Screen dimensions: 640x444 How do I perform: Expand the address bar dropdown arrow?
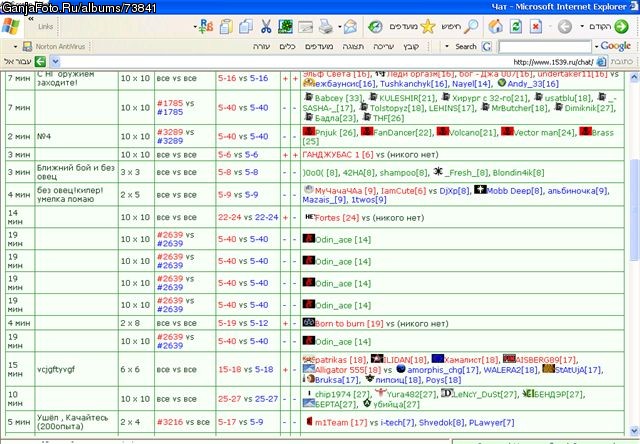point(56,62)
